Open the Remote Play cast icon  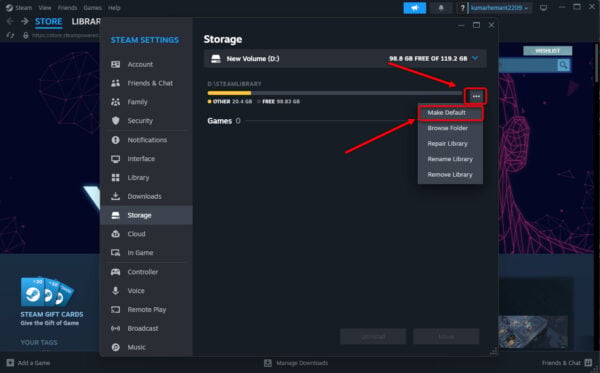coord(116,309)
